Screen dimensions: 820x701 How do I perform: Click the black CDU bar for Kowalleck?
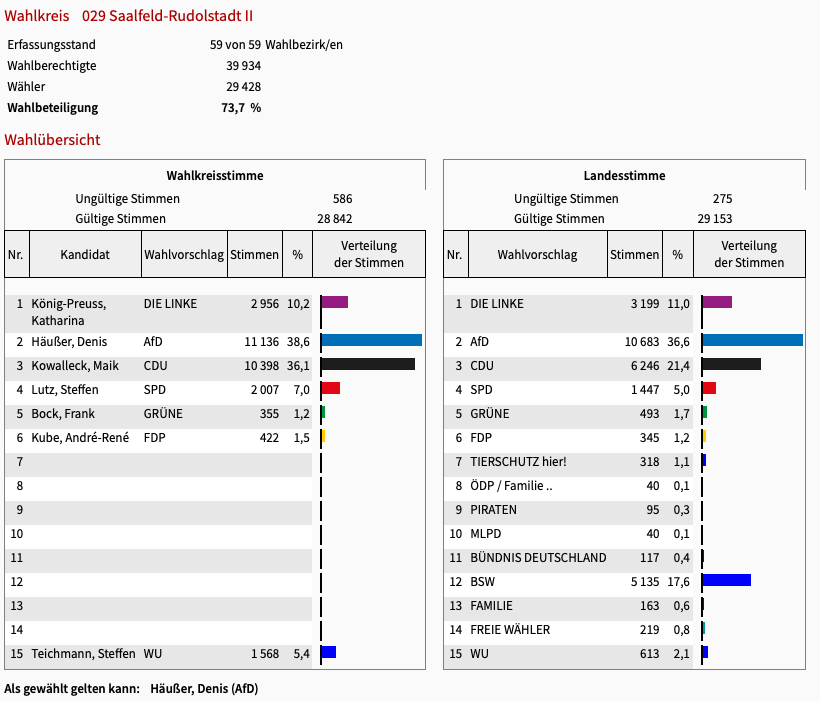tap(368, 365)
